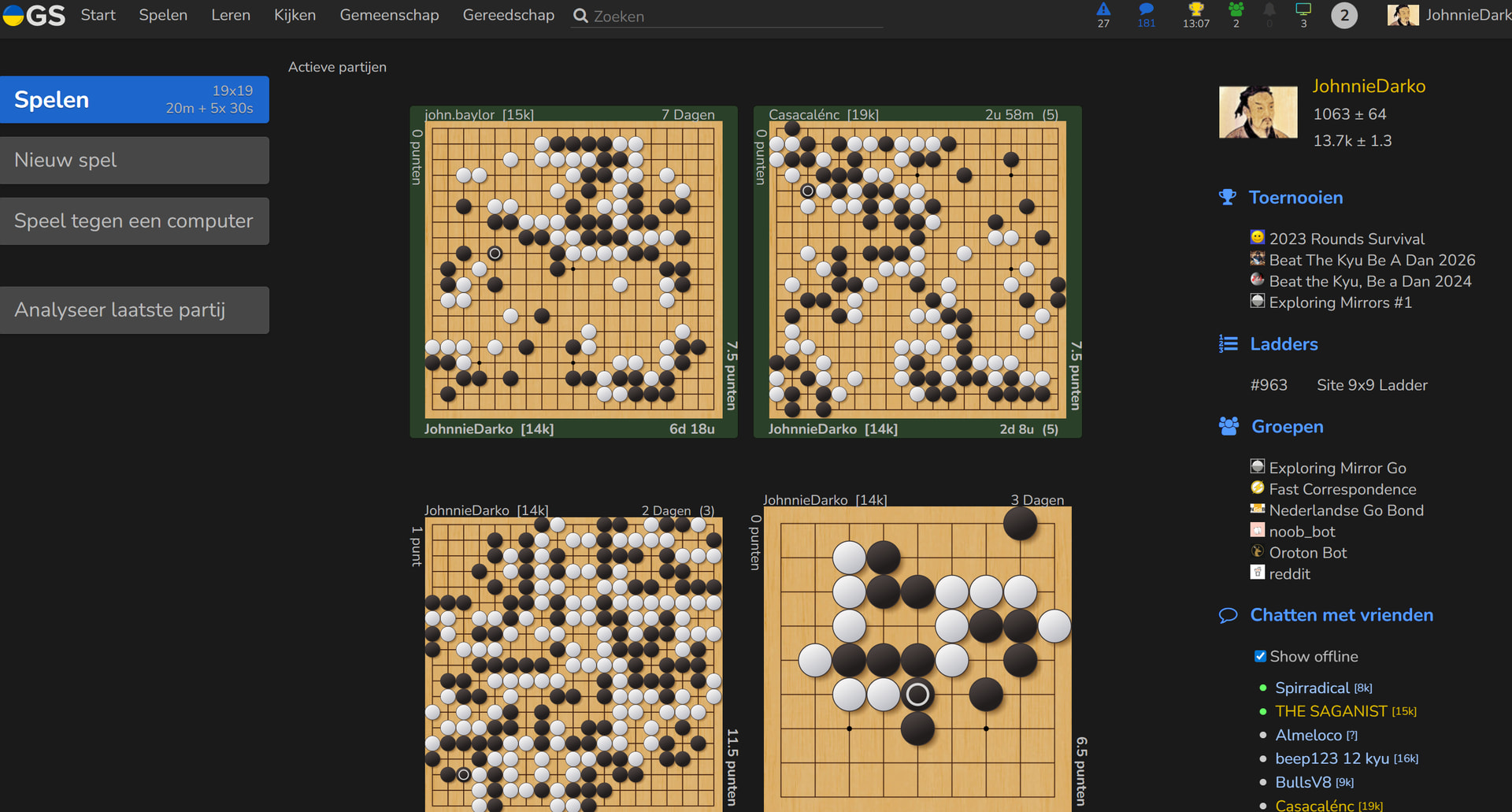Open the Spelen menu in navbar
Image resolution: width=1512 pixels, height=812 pixels.
pyautogui.click(x=163, y=15)
